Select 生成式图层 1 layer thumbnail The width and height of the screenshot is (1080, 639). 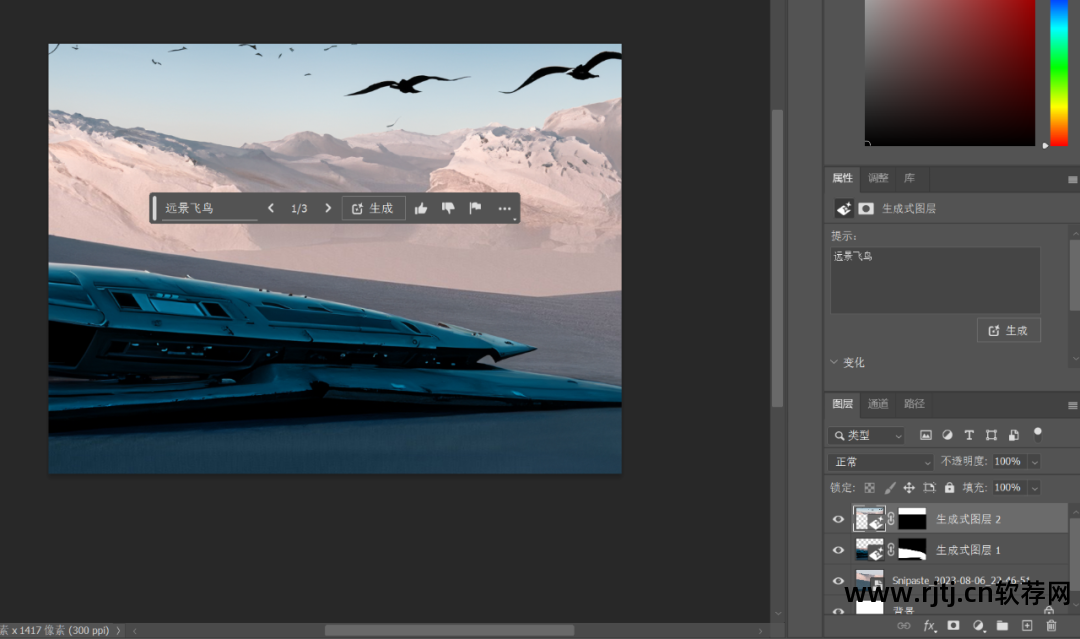869,550
